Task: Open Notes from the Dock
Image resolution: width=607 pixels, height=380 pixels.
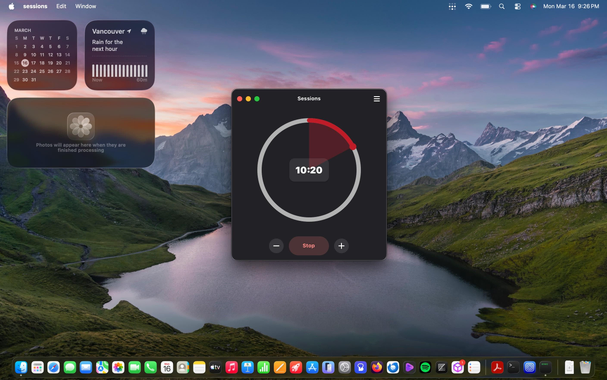Action: pyautogui.click(x=199, y=367)
